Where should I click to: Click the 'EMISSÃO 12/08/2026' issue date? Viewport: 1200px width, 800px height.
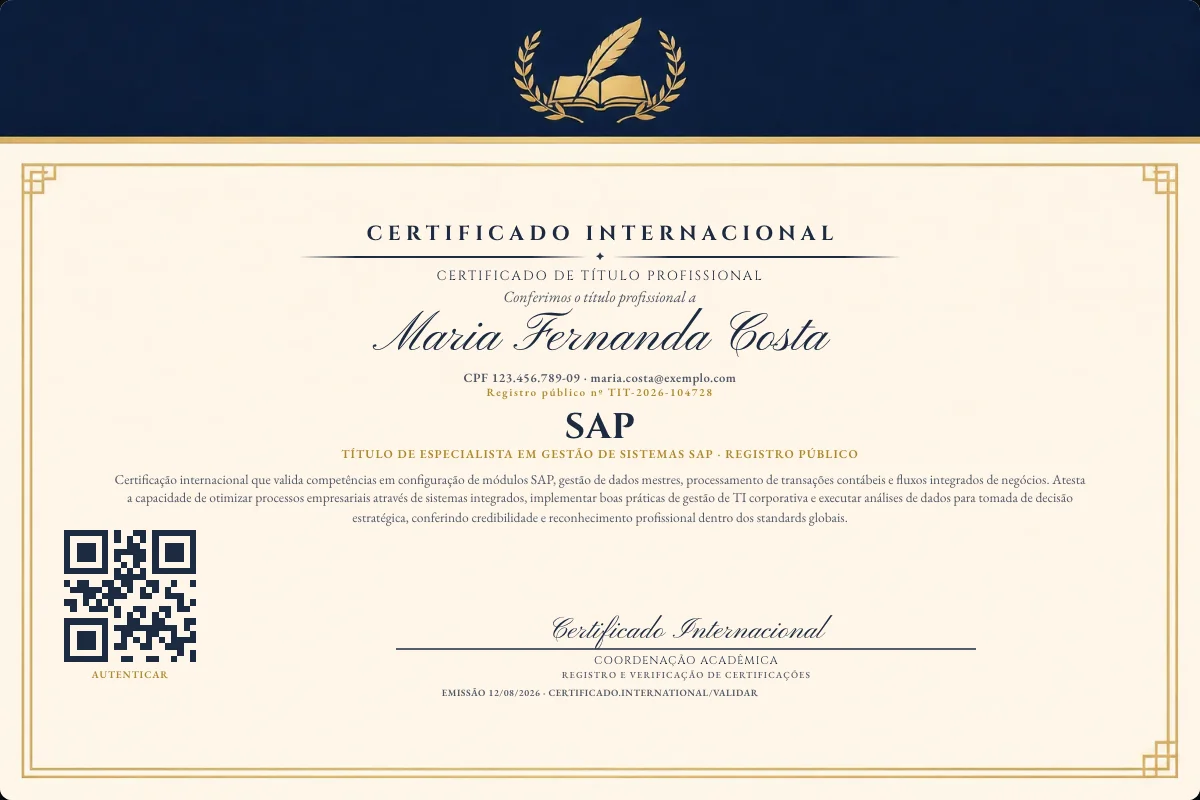click(x=490, y=693)
